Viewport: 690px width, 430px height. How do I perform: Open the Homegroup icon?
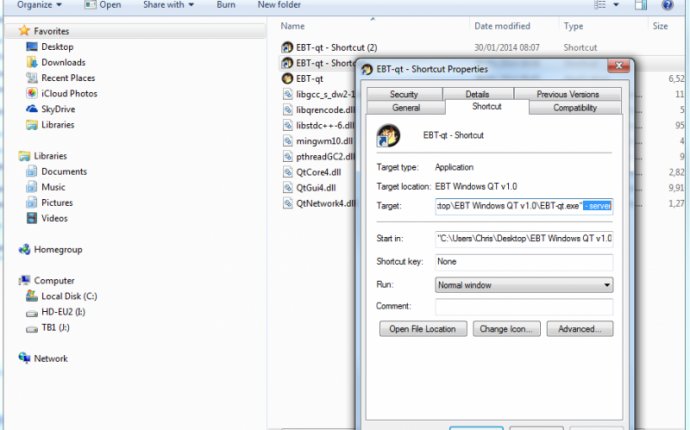pos(24,249)
